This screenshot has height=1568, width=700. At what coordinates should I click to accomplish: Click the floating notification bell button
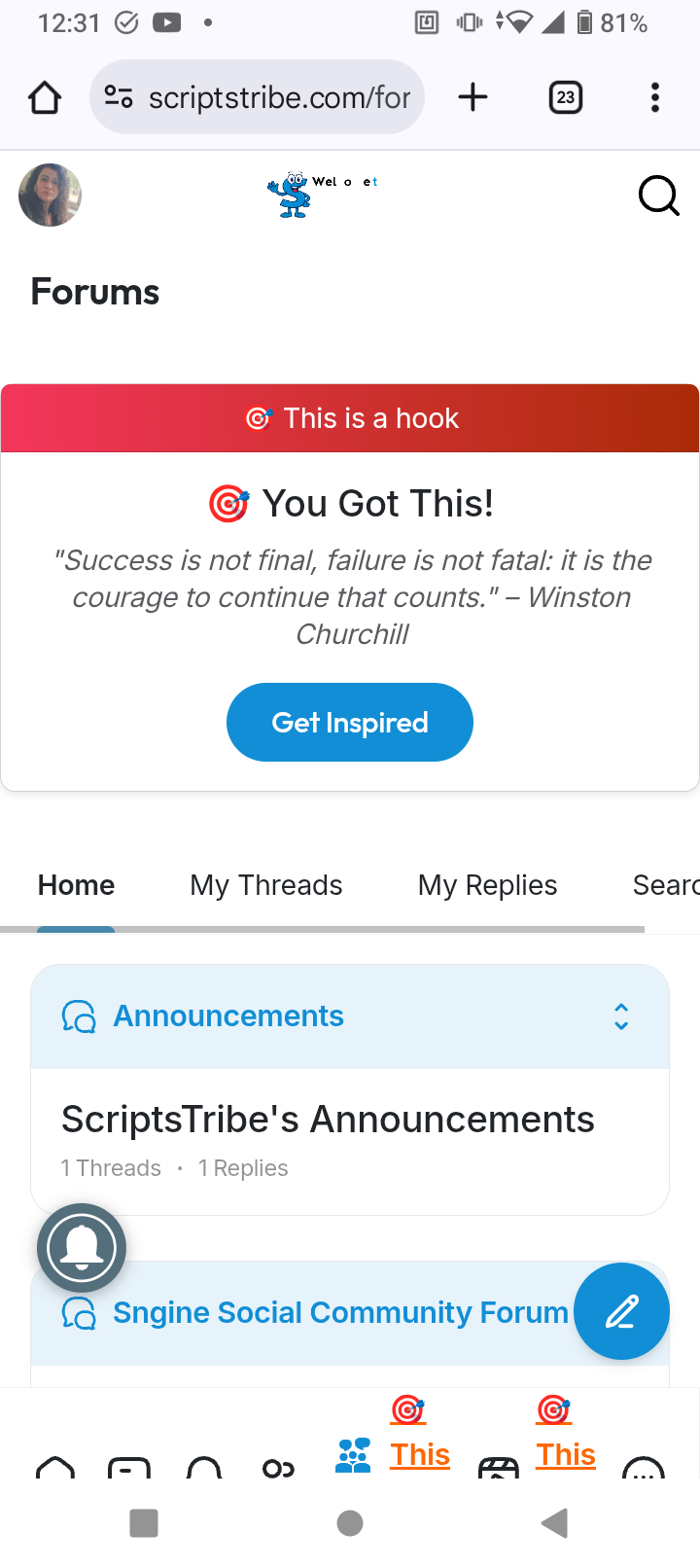pos(82,1248)
